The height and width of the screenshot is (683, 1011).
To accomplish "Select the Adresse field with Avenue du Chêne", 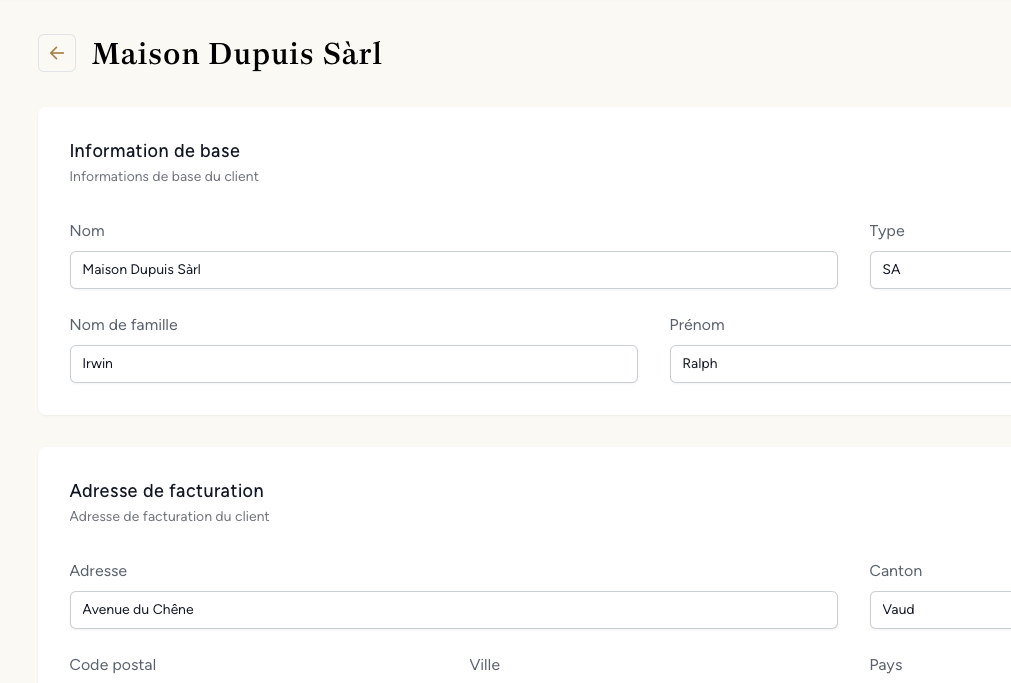I will tap(453, 609).
